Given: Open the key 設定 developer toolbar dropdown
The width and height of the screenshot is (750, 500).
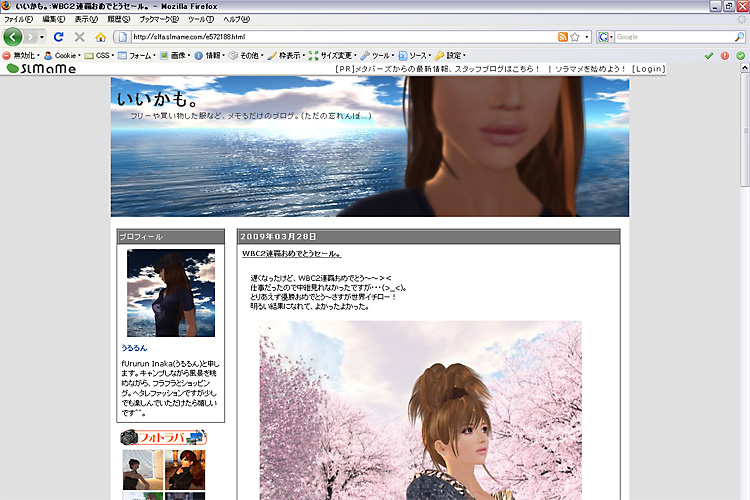Looking at the screenshot, I should 450,56.
